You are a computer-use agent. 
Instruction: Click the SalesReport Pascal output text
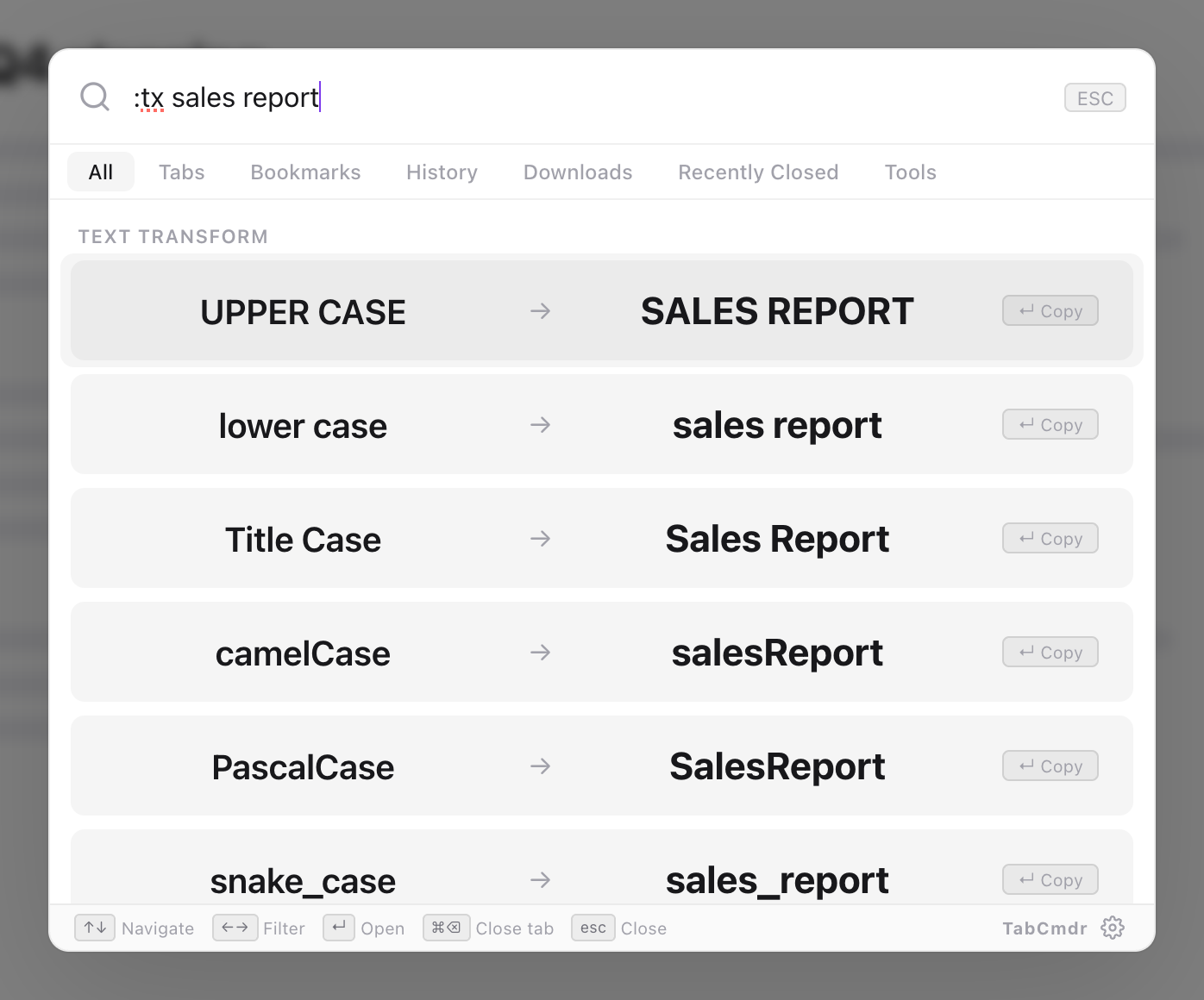[x=777, y=766]
